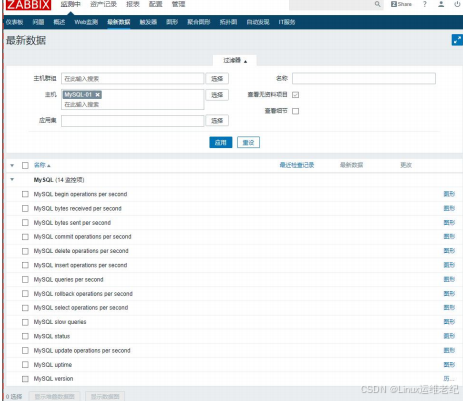
Task: Go to the 自动发现 submenu
Action: coord(258,22)
